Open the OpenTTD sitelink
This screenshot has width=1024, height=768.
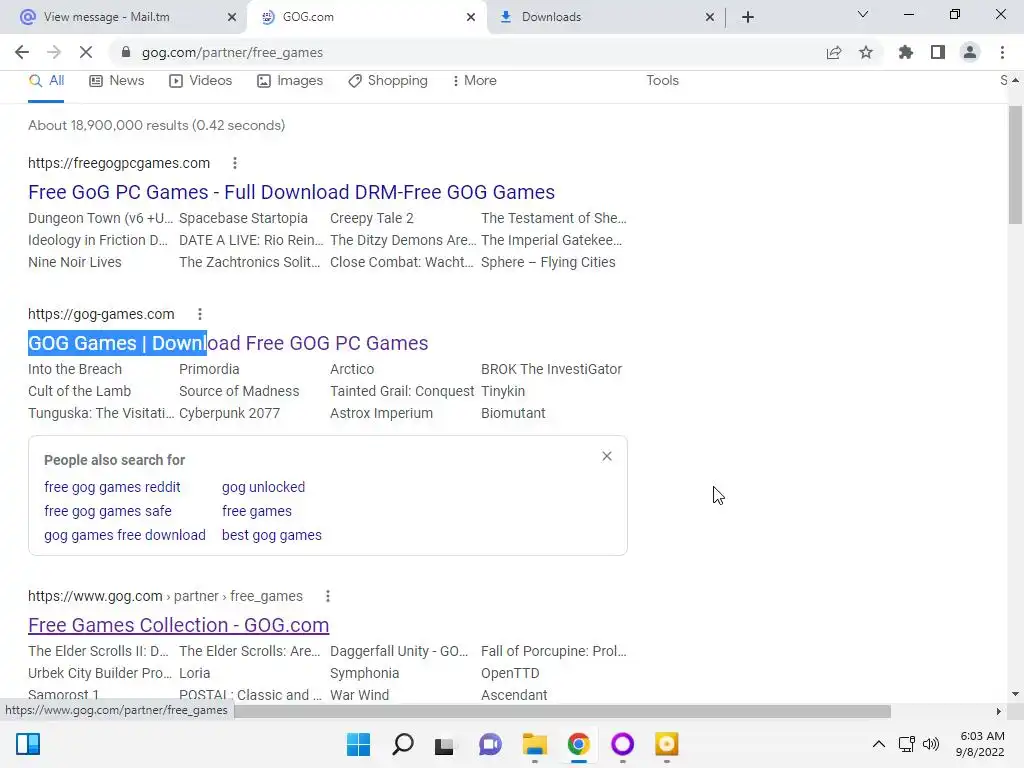[510, 673]
